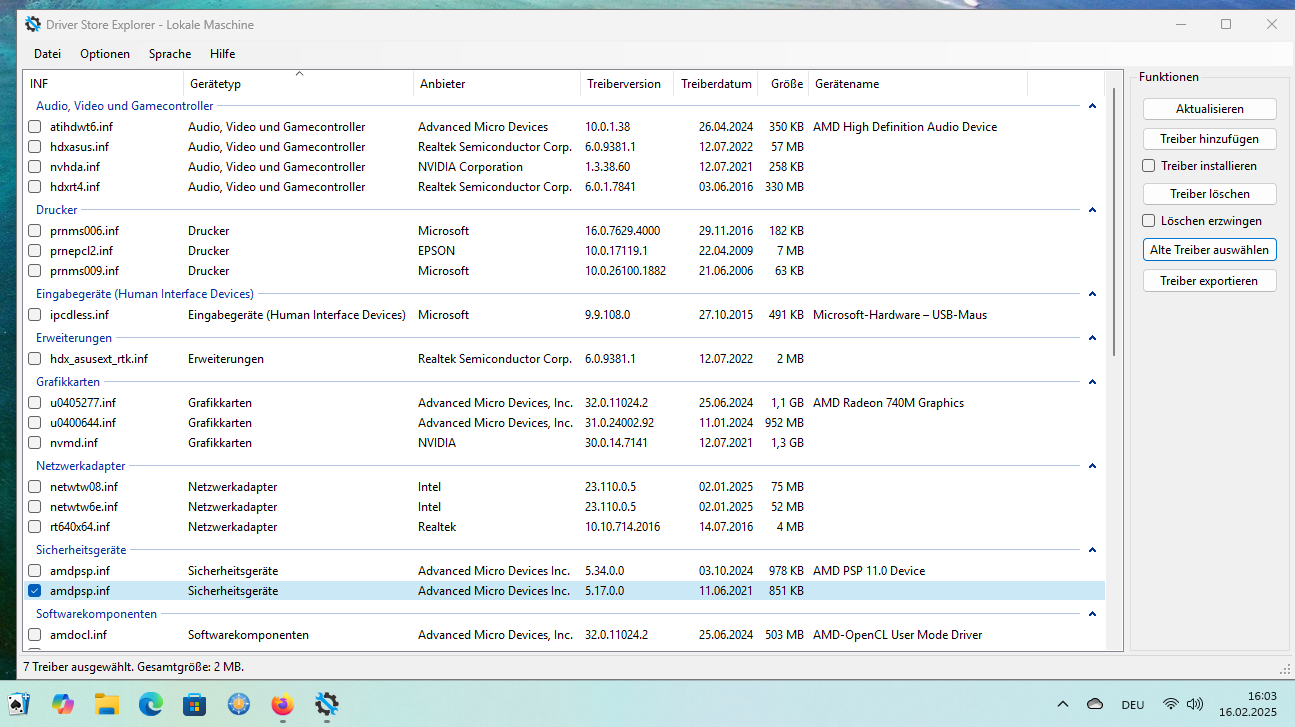The height and width of the screenshot is (727, 1295).
Task: Click Alte Treiber auswählen button
Action: [x=1209, y=250]
